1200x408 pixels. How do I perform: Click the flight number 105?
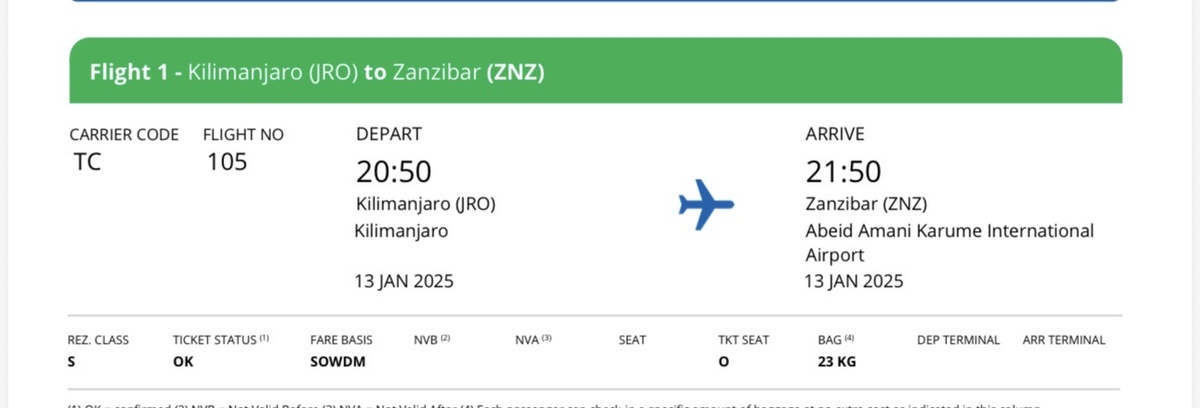(x=226, y=161)
